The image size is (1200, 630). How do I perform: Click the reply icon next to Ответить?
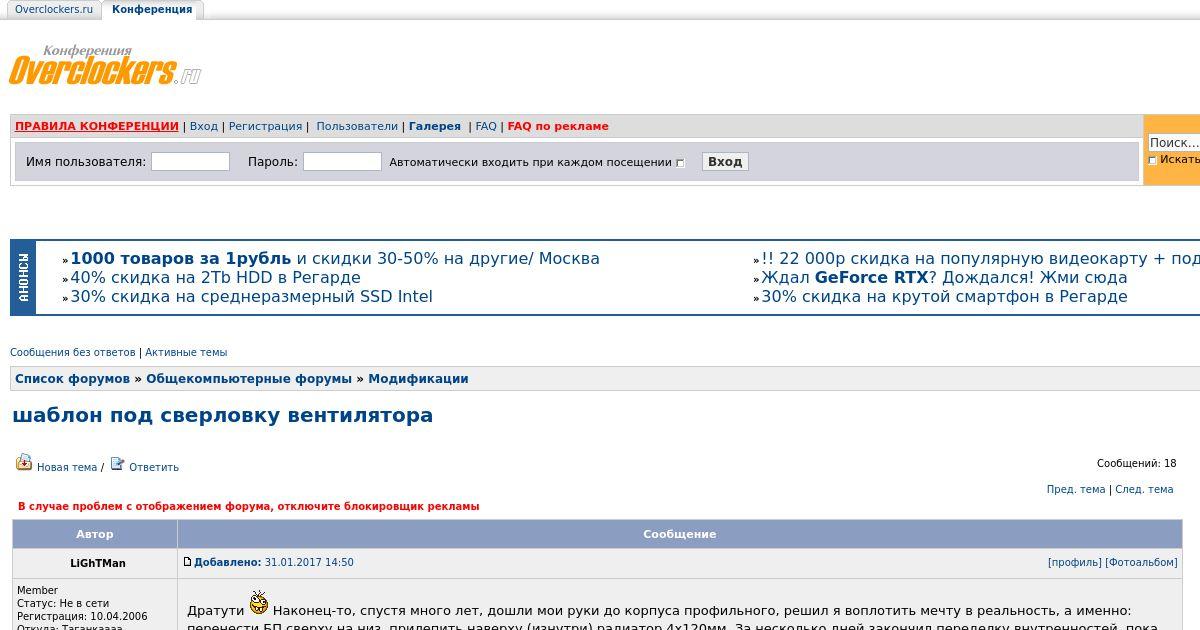pyautogui.click(x=117, y=463)
